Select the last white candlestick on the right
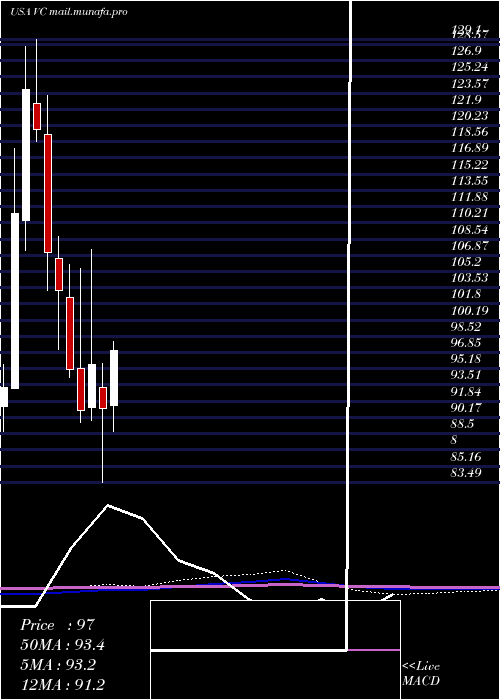The width and height of the screenshot is (500, 700). (114, 378)
